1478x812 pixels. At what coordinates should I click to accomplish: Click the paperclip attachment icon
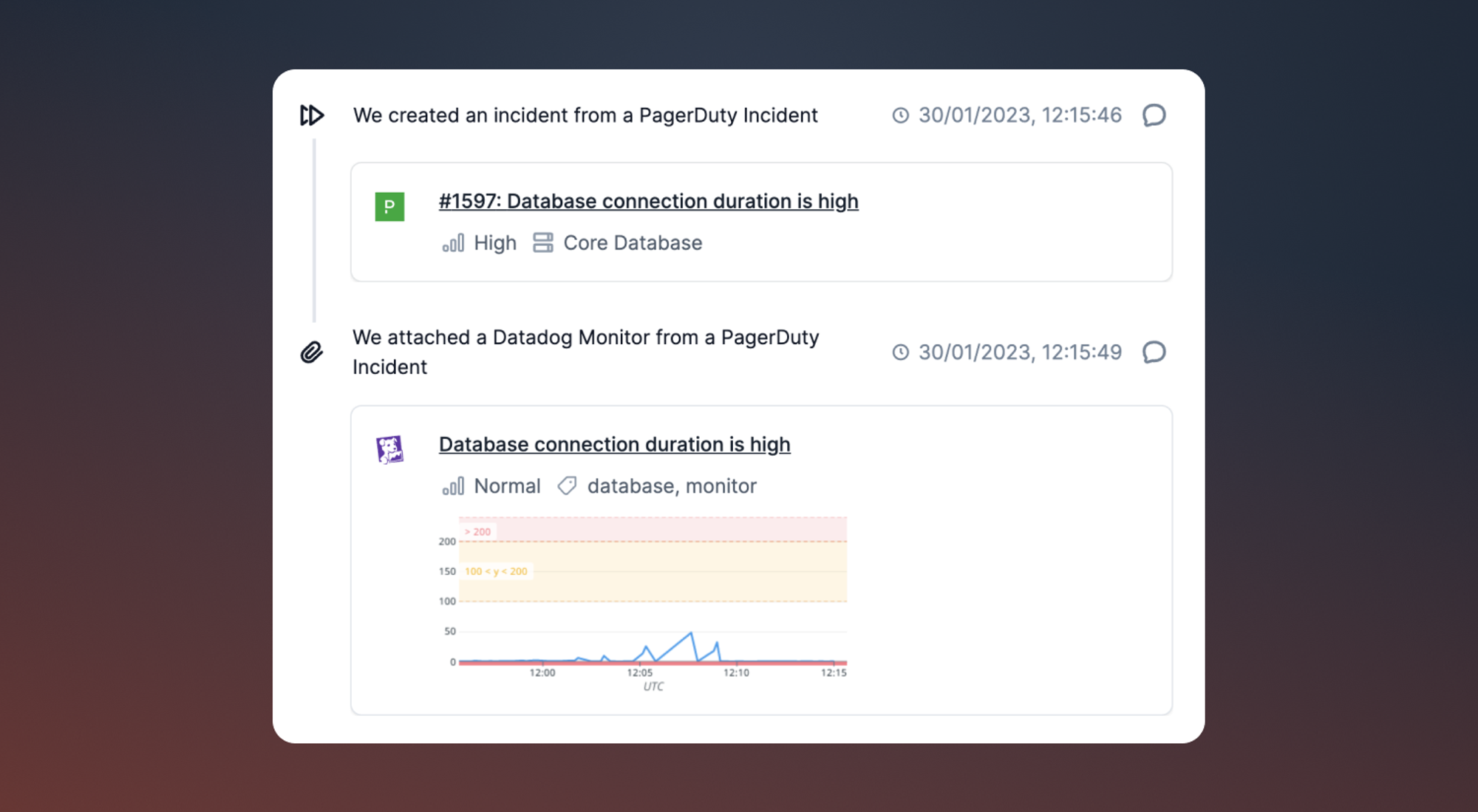(312, 352)
